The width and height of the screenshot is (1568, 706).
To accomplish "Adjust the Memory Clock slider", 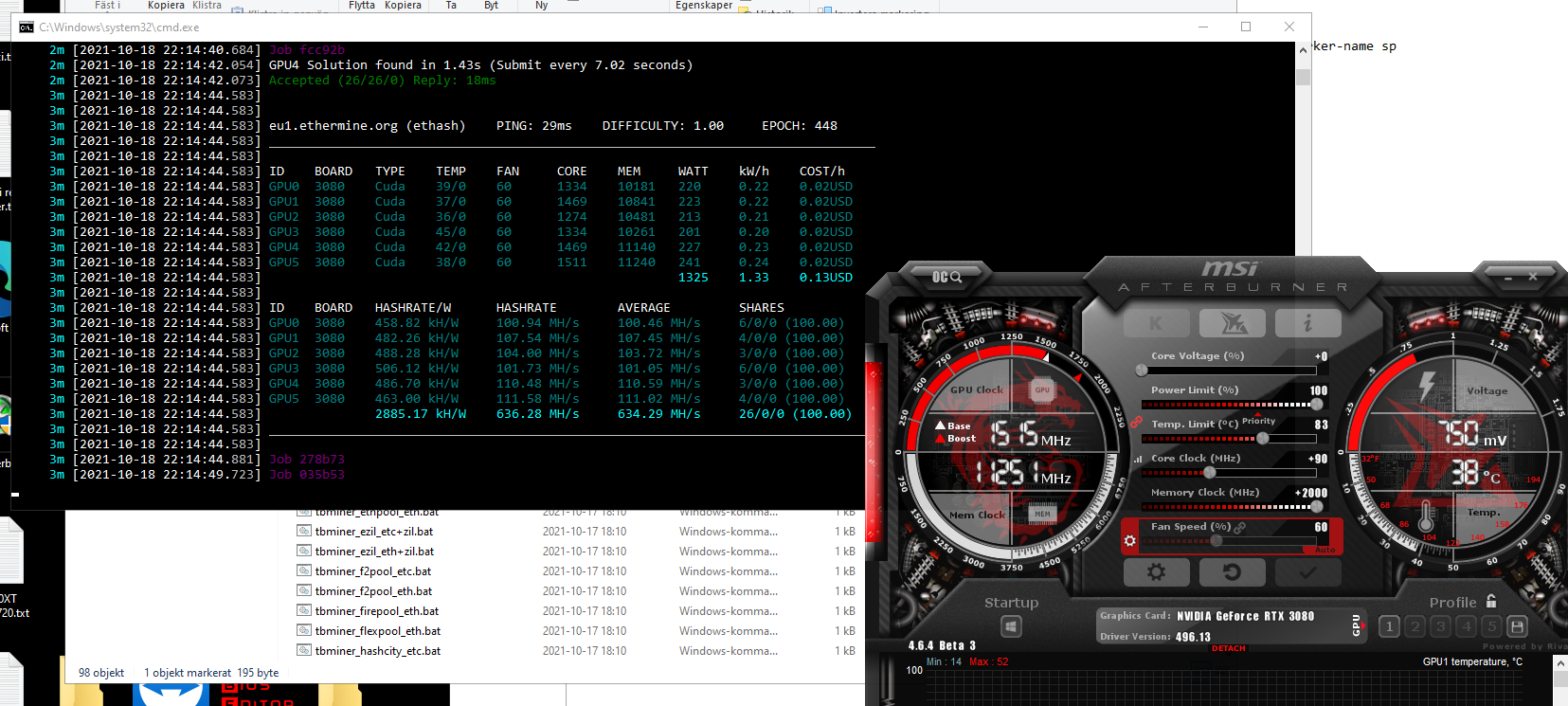I will (1232, 506).
